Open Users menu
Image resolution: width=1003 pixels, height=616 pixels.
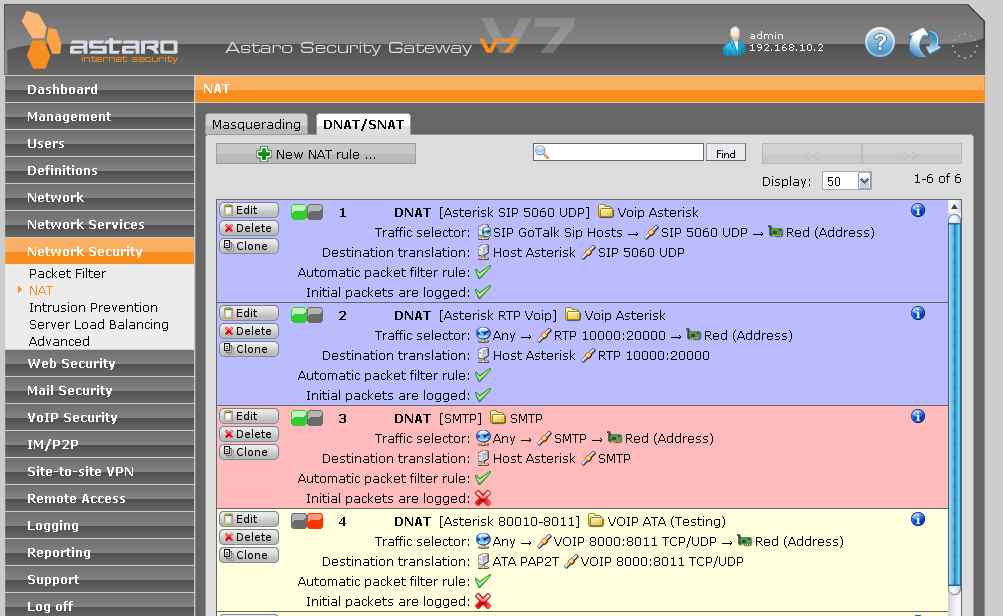[100, 143]
